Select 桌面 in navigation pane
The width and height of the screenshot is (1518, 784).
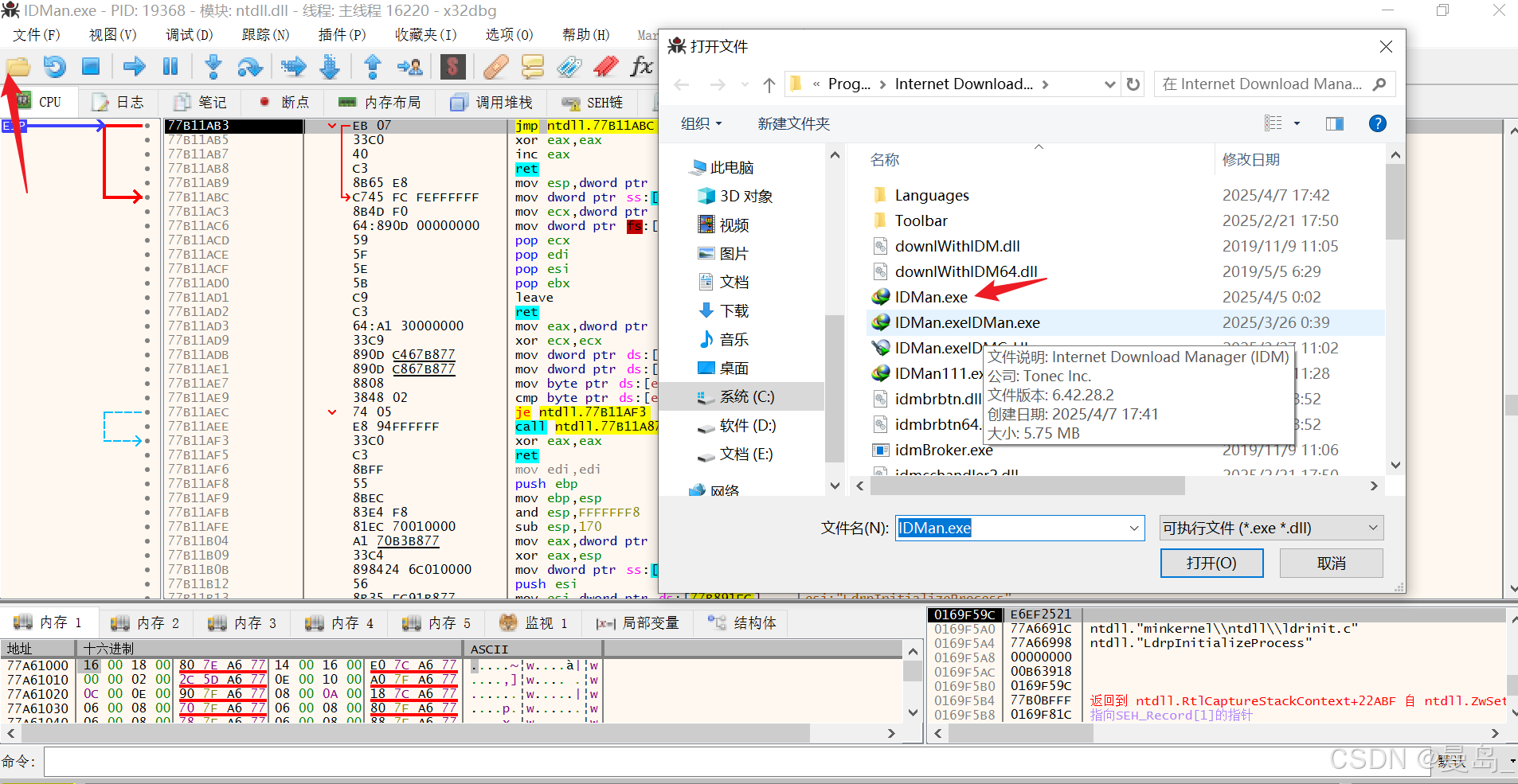point(734,368)
